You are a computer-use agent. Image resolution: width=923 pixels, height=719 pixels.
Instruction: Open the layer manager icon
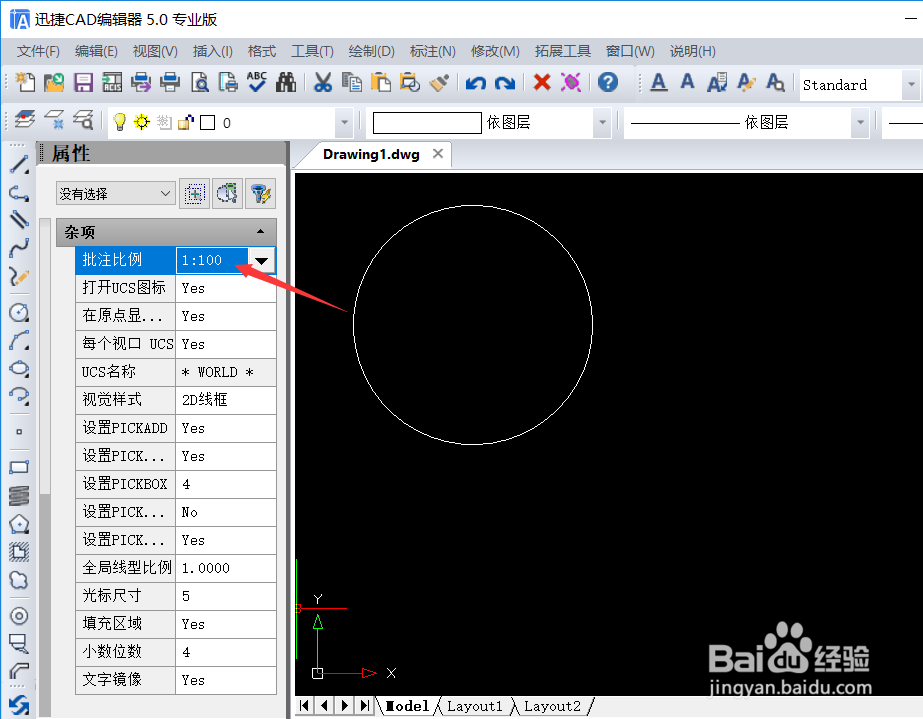click(24, 120)
